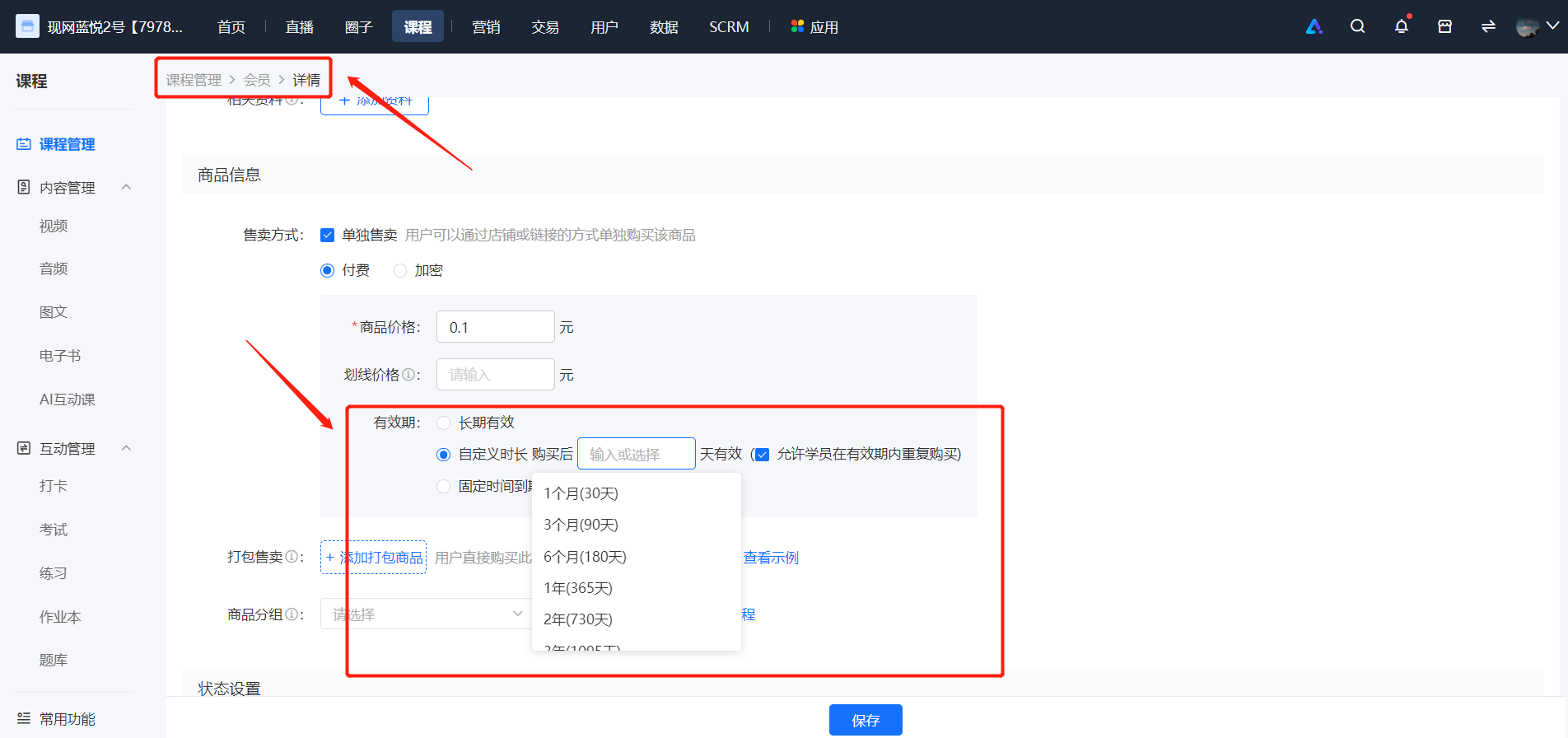The height and width of the screenshot is (738, 1568).
Task: Select the 长期有效 radio option
Action: click(x=444, y=423)
